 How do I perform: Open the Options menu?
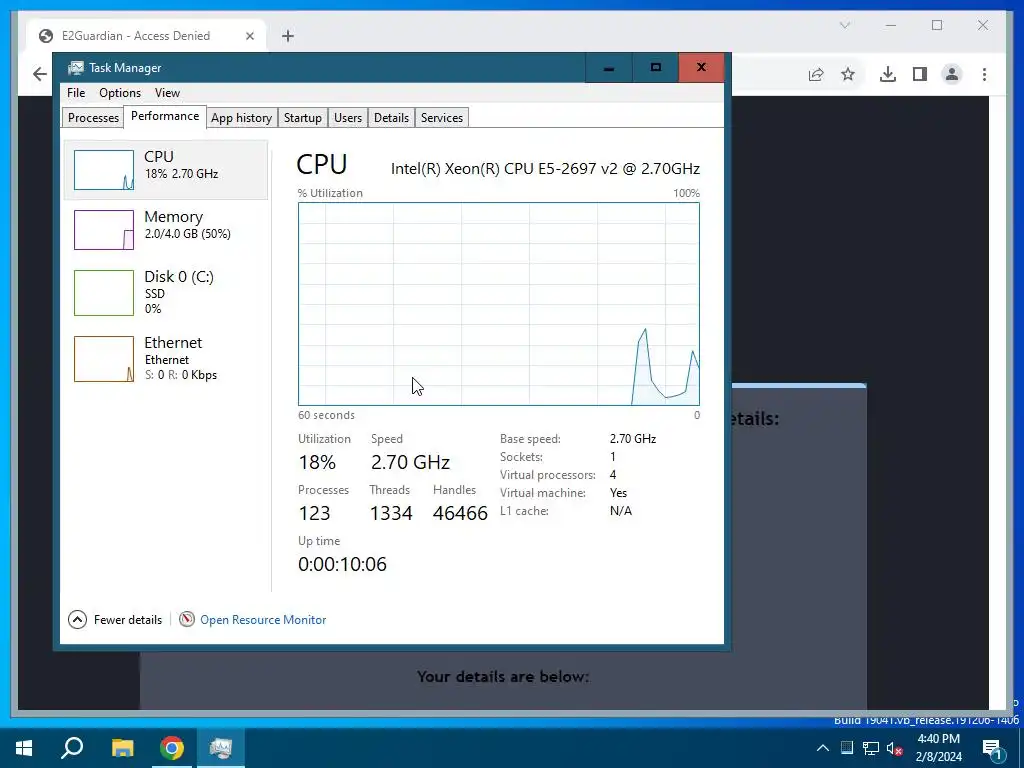(x=120, y=93)
